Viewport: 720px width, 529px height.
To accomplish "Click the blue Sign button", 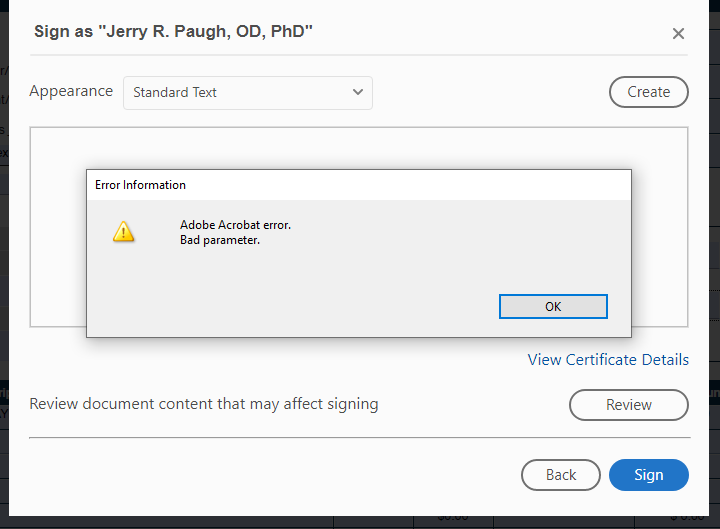I will [648, 475].
